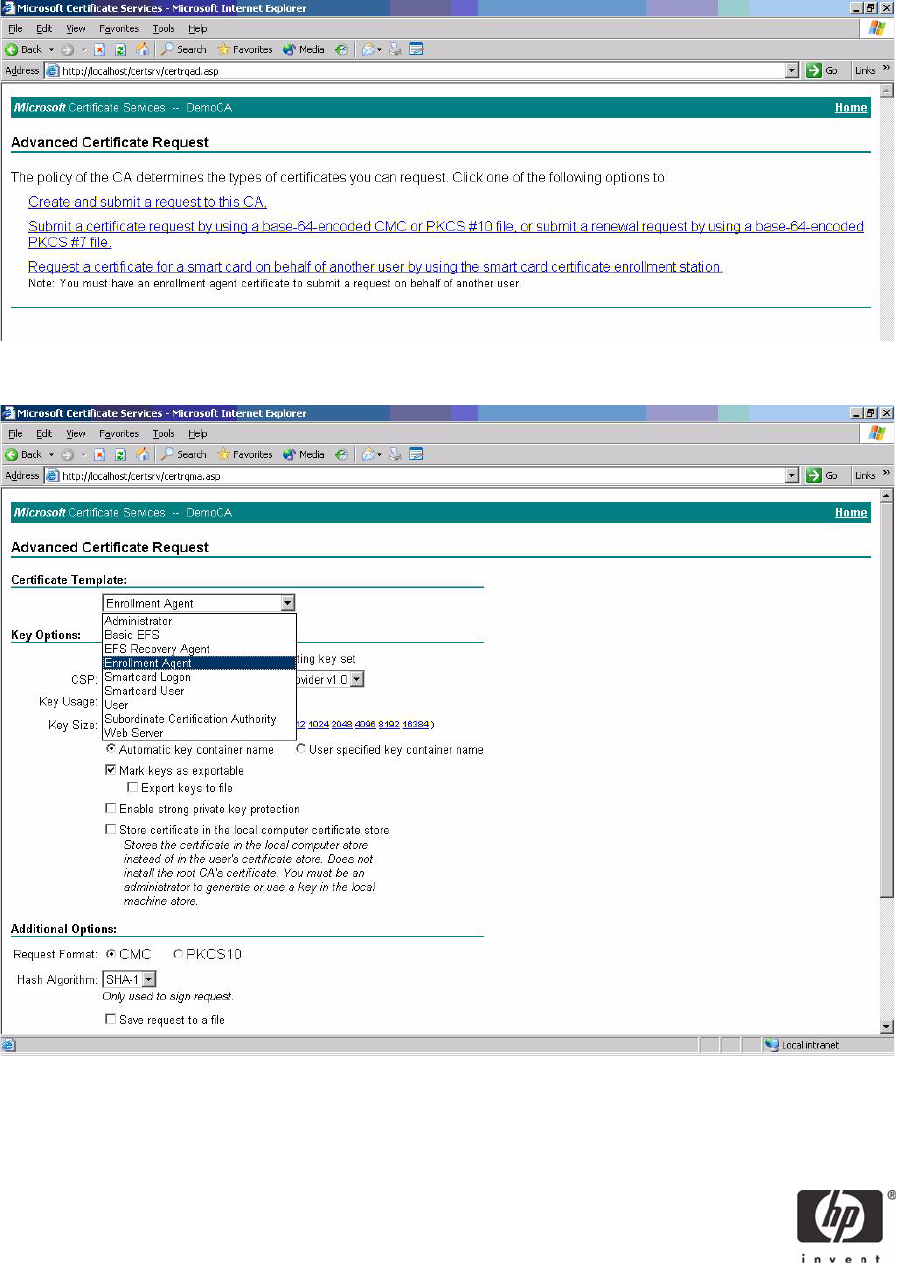This screenshot has height=1280, width=897.
Task: Click Media toolbar button in certrqad.asp window
Action: click(304, 49)
